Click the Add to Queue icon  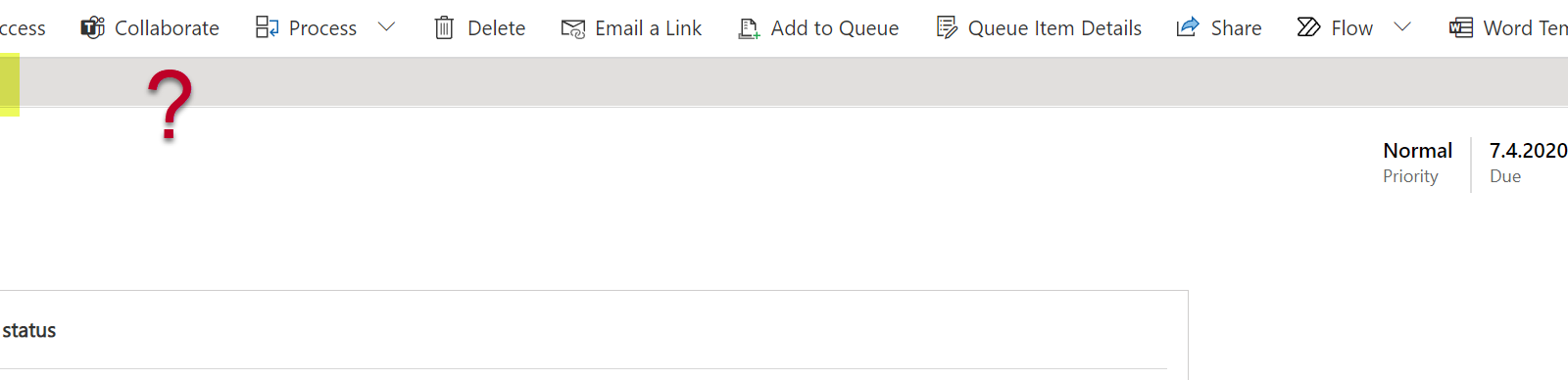click(x=749, y=28)
